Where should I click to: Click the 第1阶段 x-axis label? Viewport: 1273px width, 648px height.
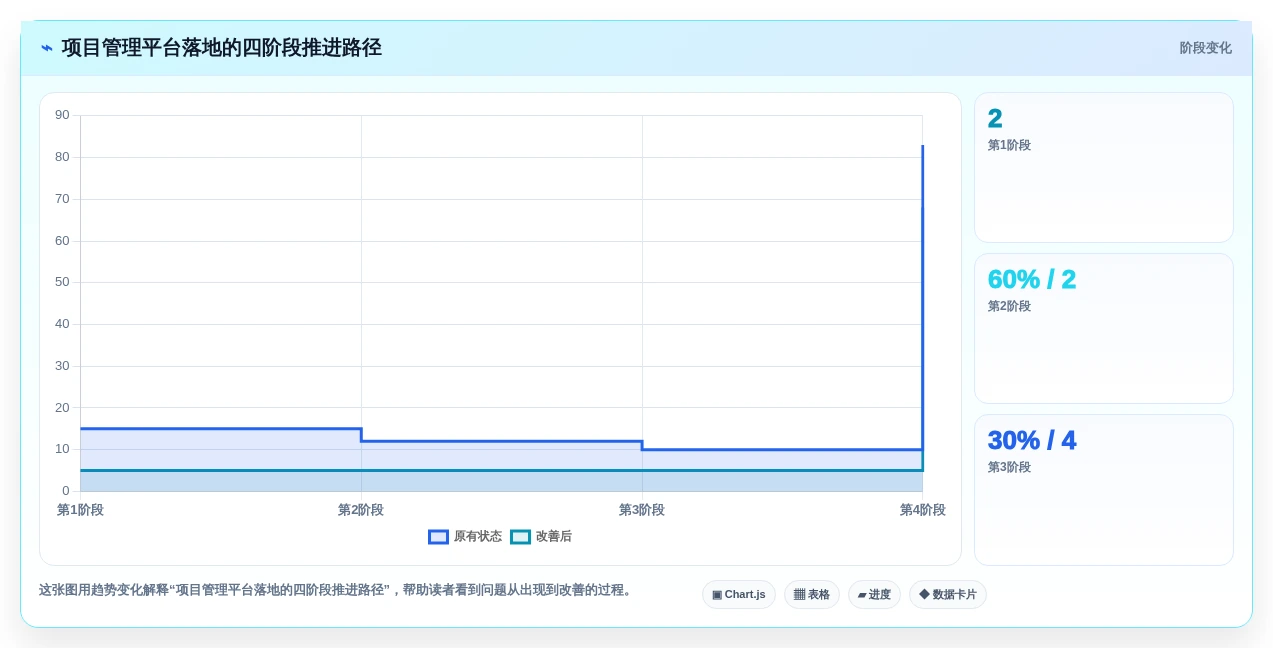(x=80, y=510)
